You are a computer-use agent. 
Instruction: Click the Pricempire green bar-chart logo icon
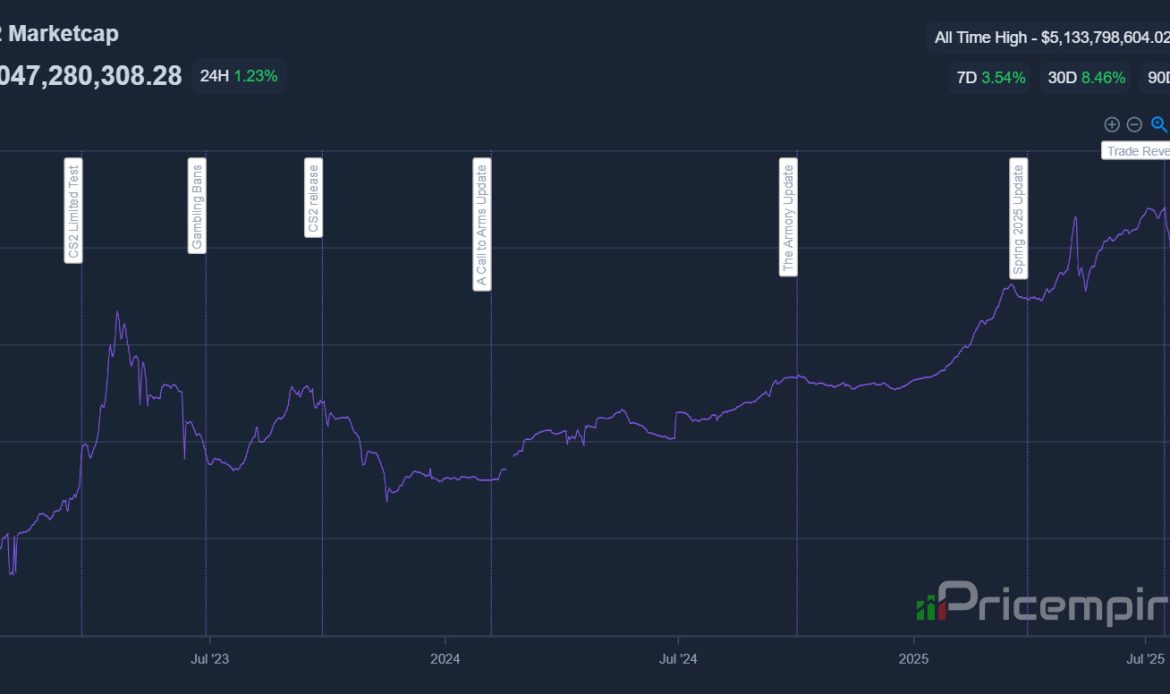(x=931, y=604)
